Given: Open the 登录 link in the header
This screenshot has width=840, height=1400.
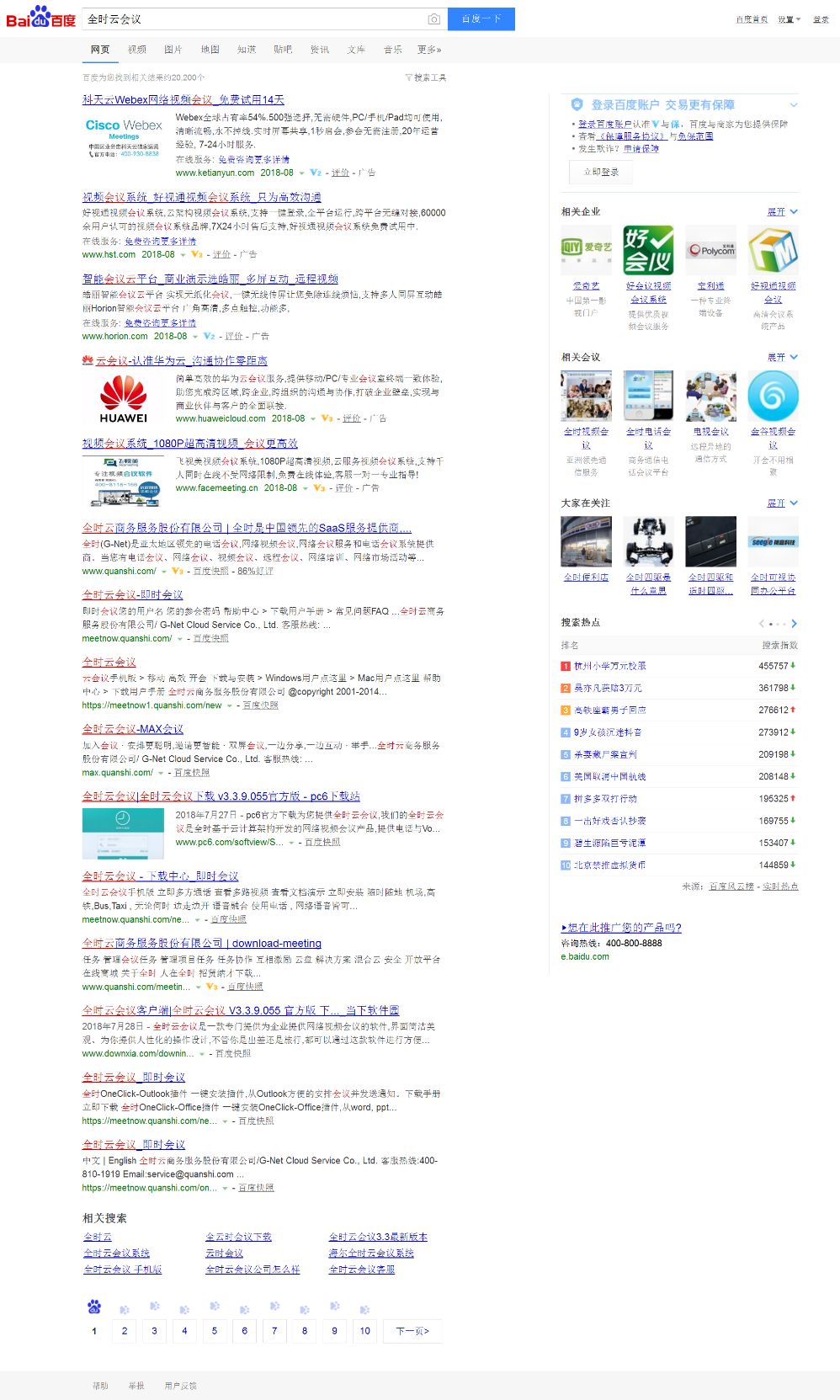Looking at the screenshot, I should coord(821,19).
